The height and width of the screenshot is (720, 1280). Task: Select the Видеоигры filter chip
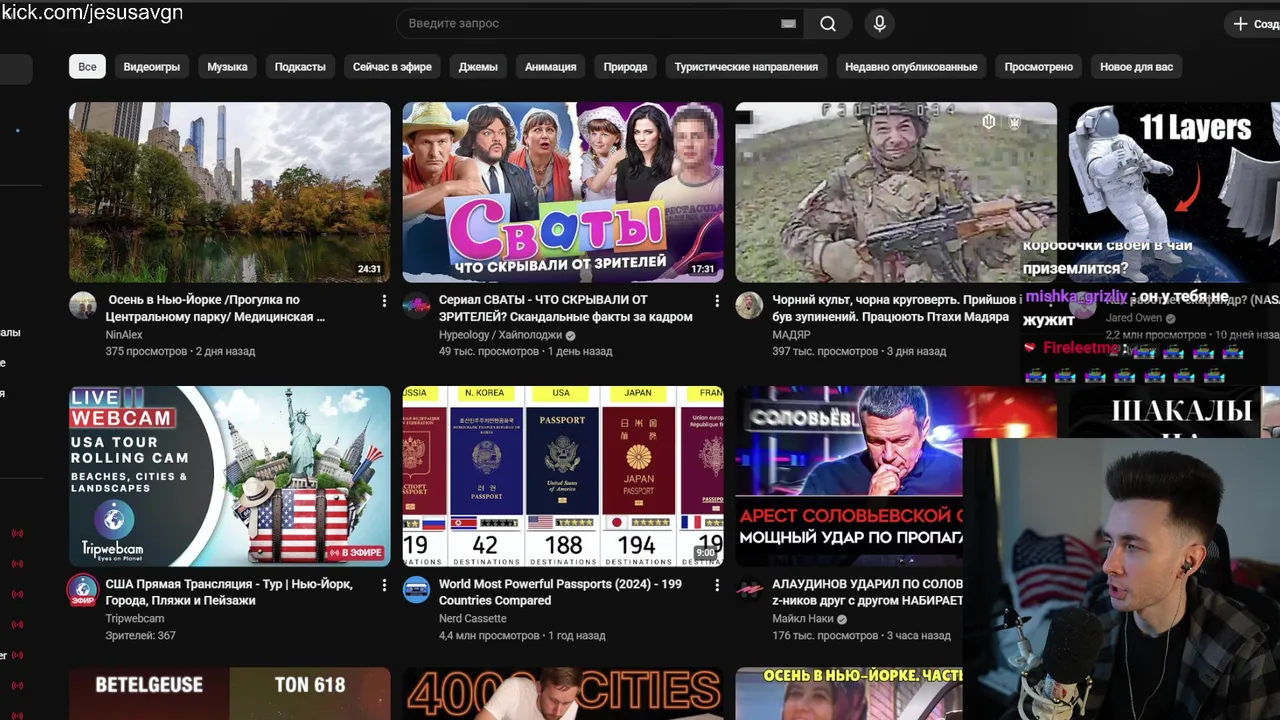point(152,67)
